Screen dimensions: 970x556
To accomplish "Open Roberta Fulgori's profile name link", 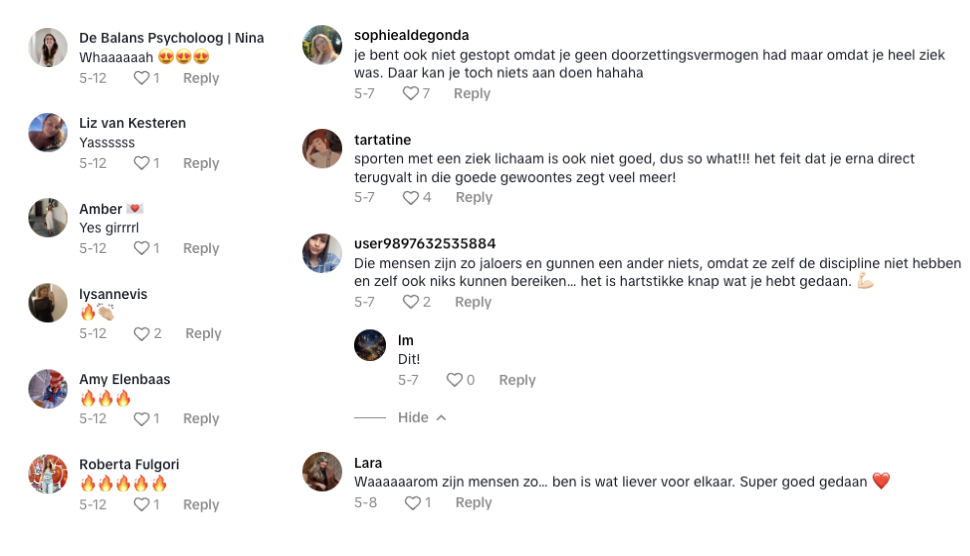I will pos(129,465).
